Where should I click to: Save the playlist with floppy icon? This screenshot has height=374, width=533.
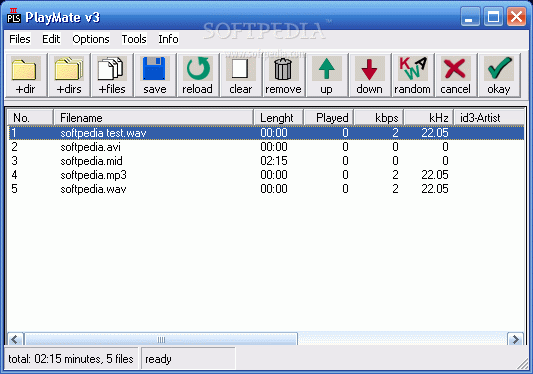coord(155,75)
